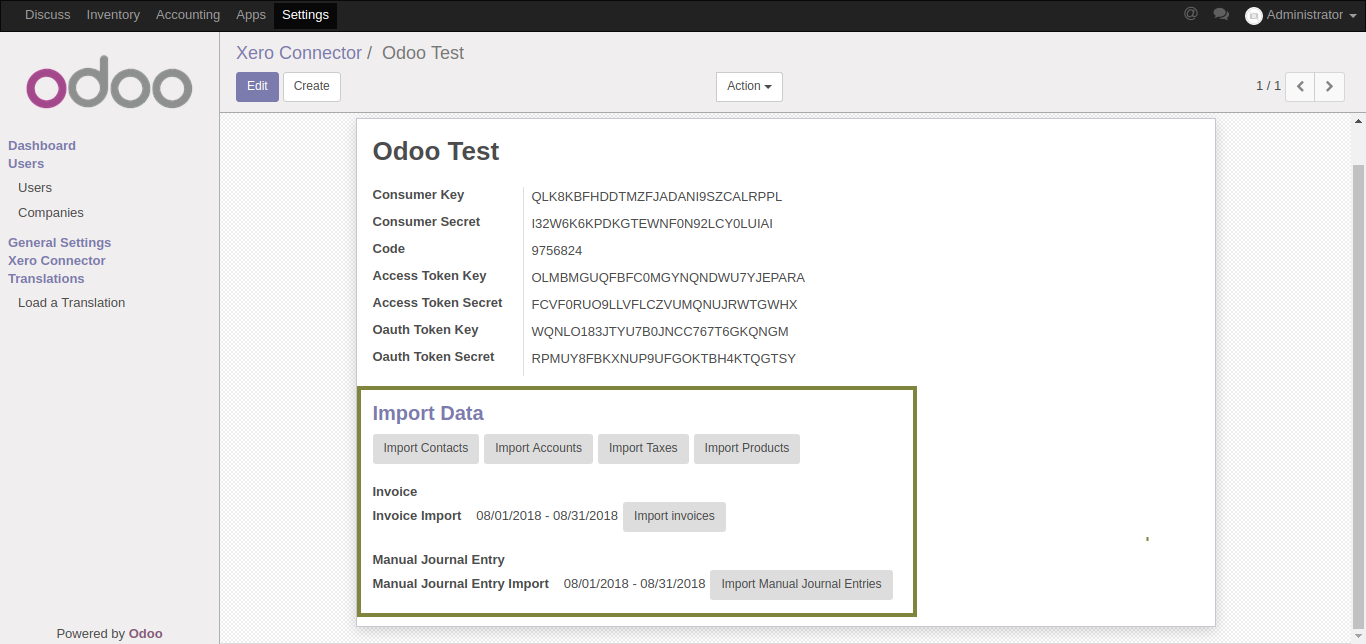
Task: Click the Consumer Key value QLK8KBFHDDTMZFJADANI9SZCALRPPL
Action: [657, 197]
